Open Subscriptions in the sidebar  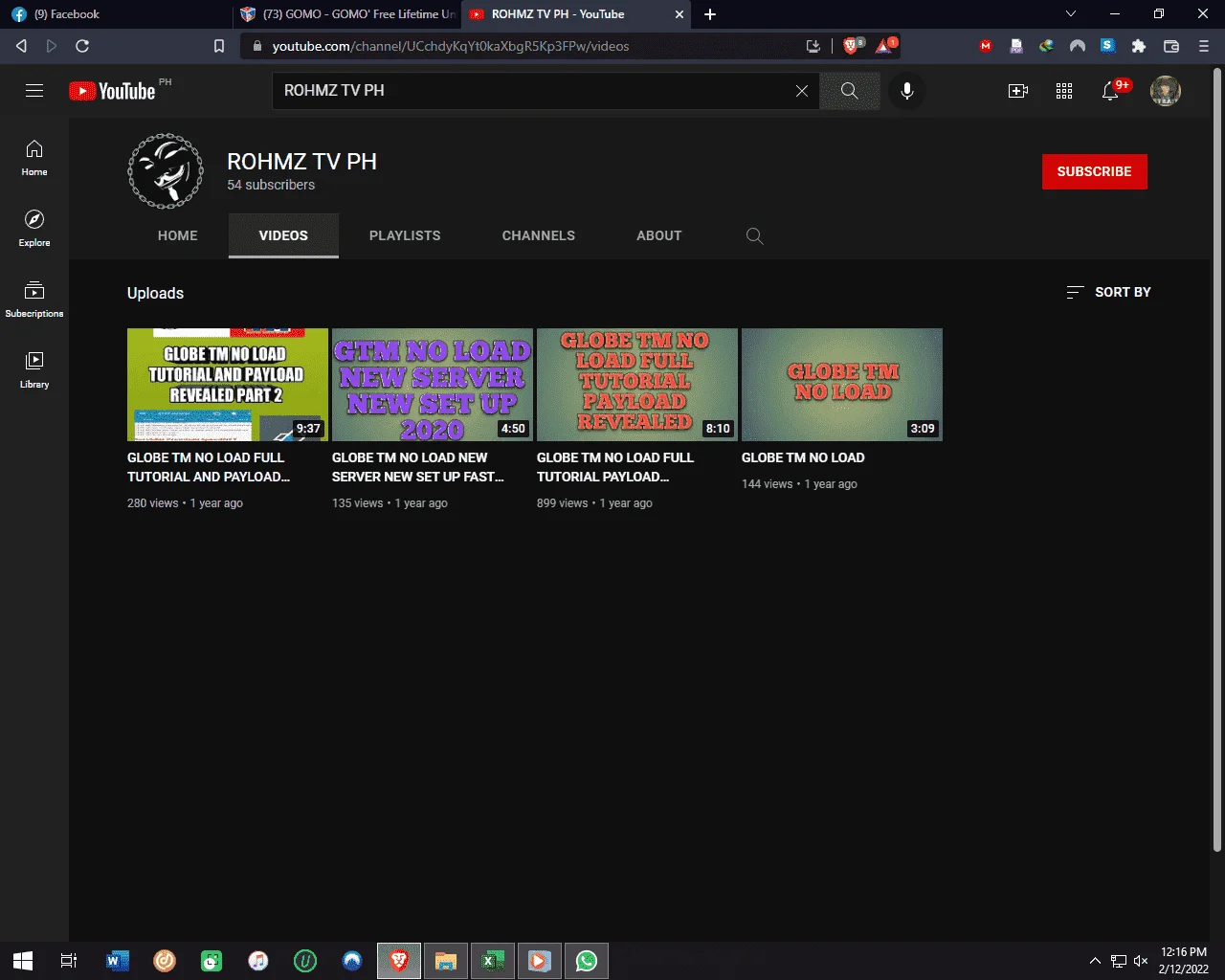(x=34, y=300)
